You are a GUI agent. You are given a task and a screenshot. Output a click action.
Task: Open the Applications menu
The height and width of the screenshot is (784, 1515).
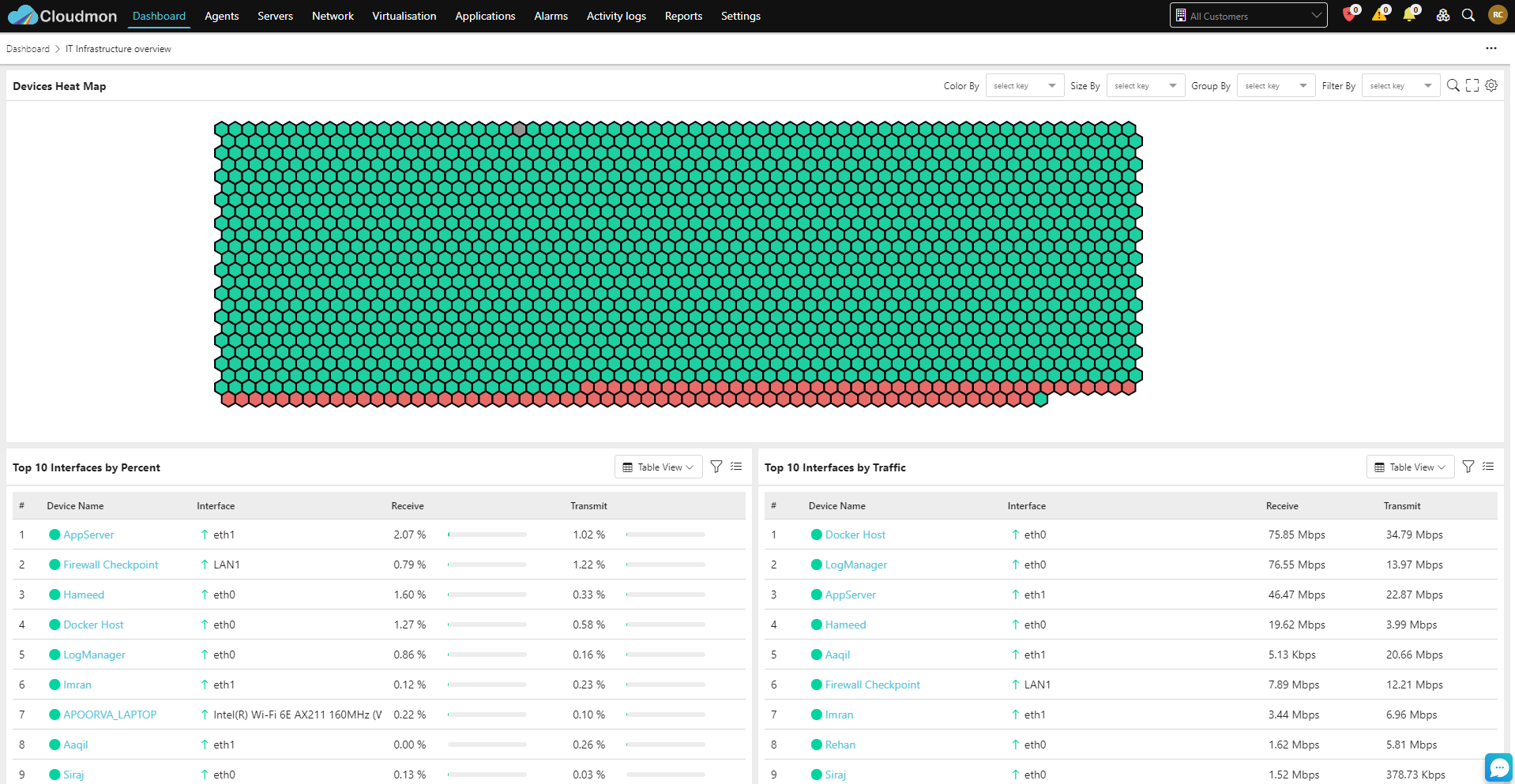tap(485, 16)
